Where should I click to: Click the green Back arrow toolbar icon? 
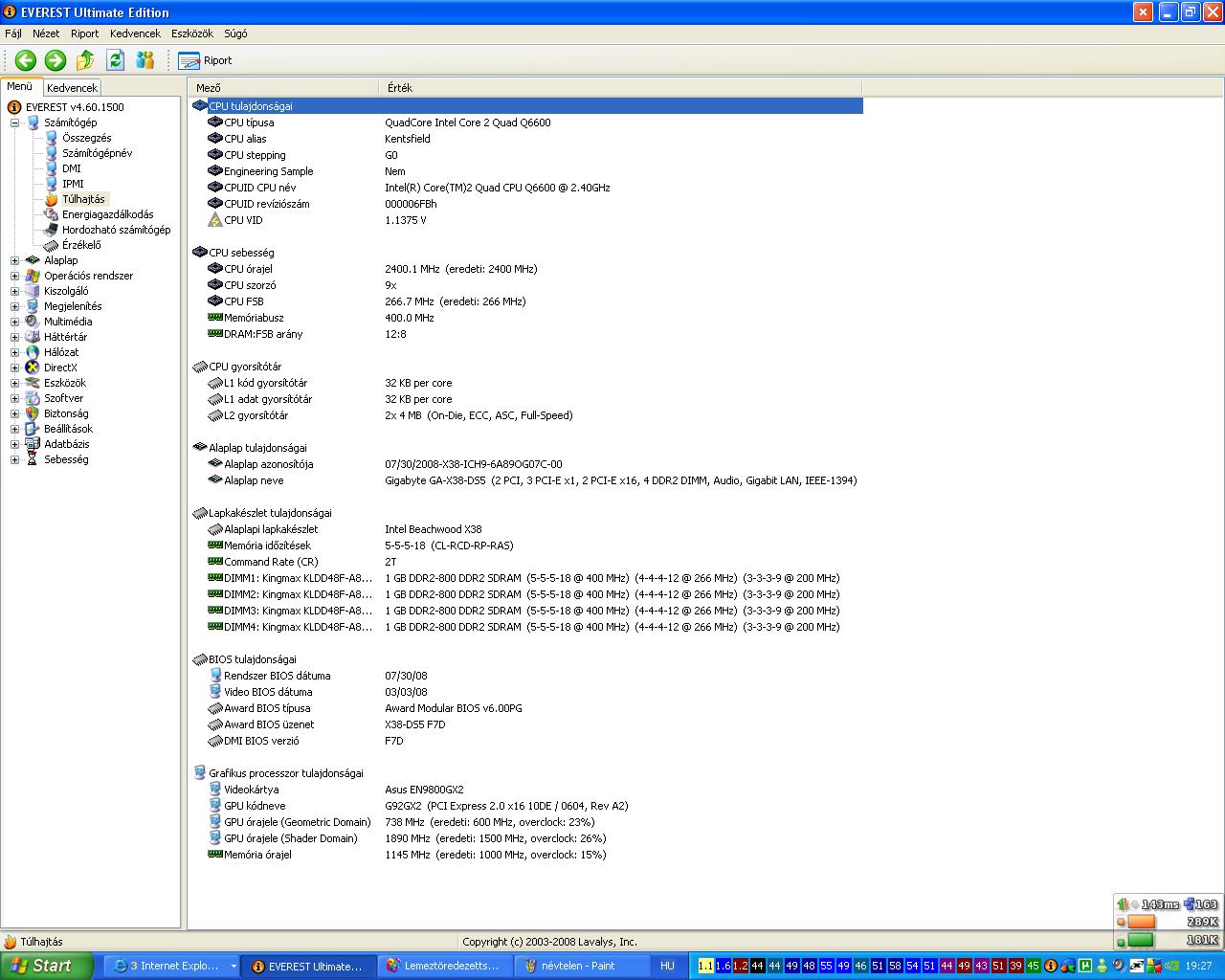(25, 60)
